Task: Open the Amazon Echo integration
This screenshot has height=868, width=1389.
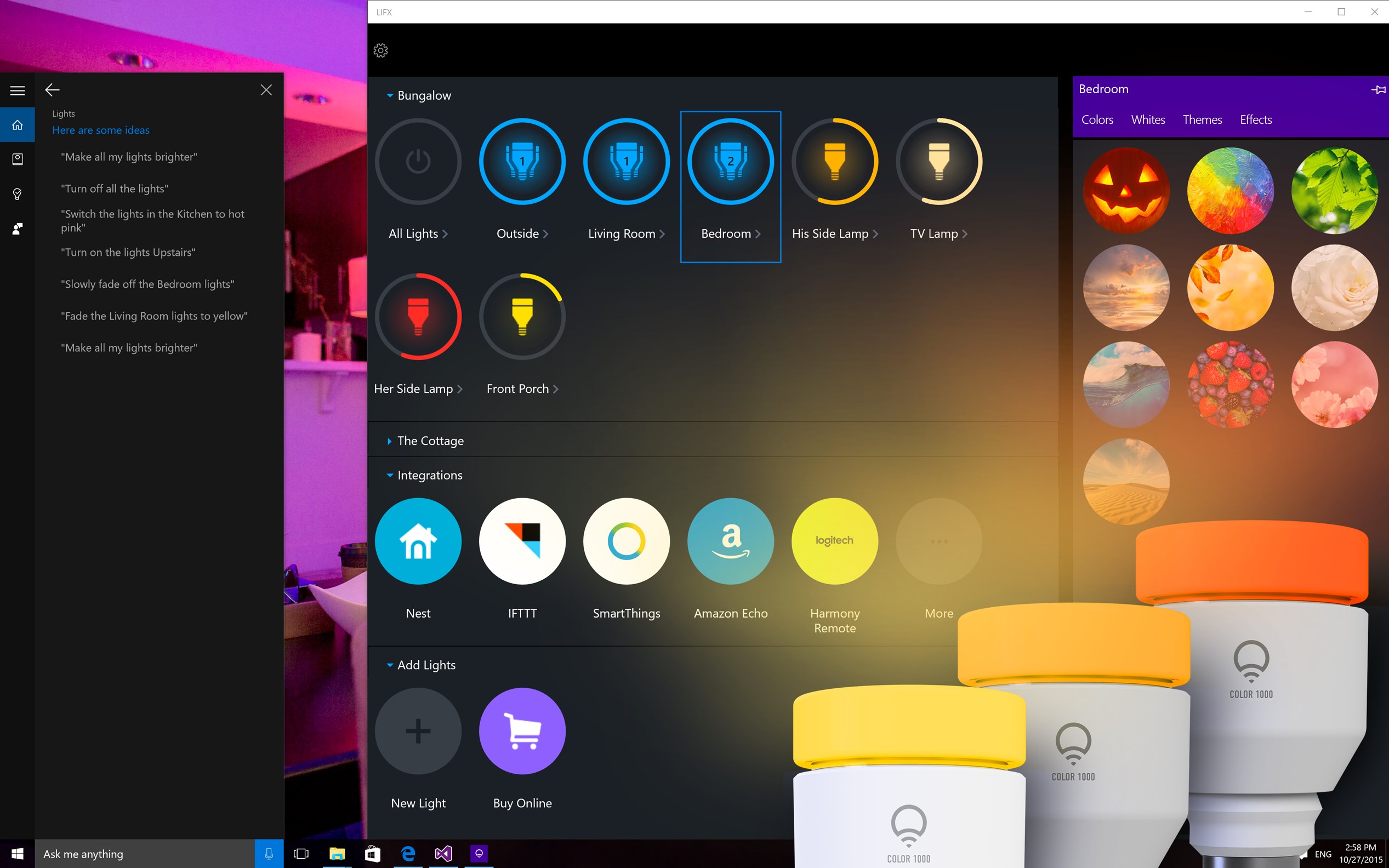Action: point(730,541)
